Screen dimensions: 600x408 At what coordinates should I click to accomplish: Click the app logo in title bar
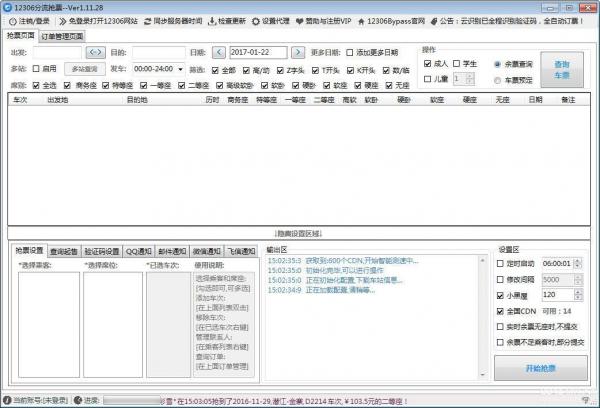pos(7,7)
